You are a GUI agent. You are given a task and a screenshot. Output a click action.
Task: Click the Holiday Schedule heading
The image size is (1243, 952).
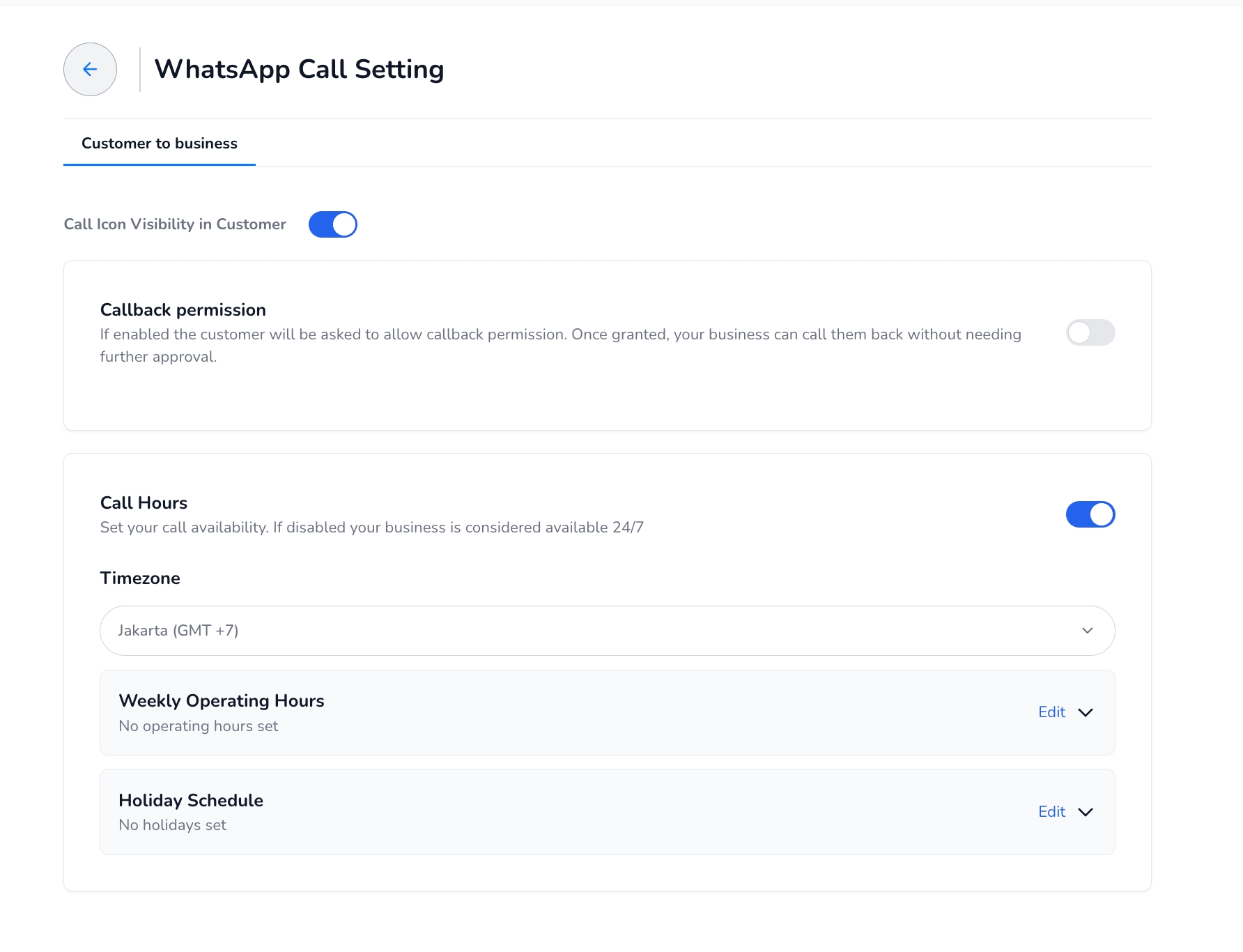tap(191, 801)
